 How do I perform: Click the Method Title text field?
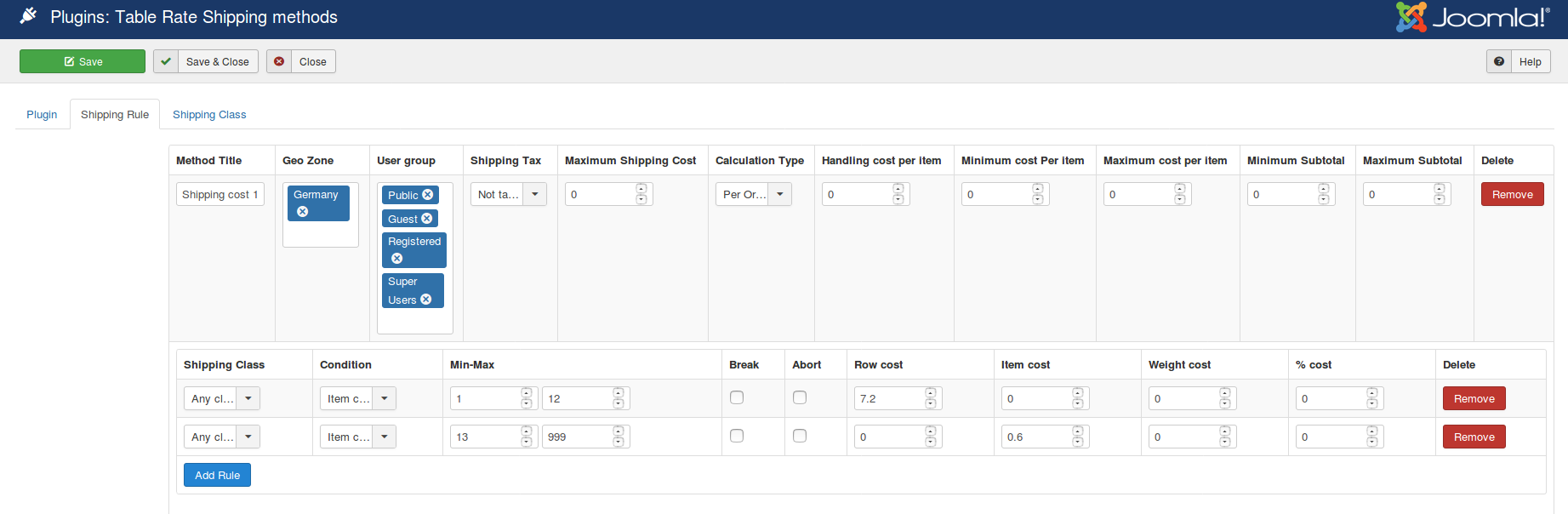(220, 195)
